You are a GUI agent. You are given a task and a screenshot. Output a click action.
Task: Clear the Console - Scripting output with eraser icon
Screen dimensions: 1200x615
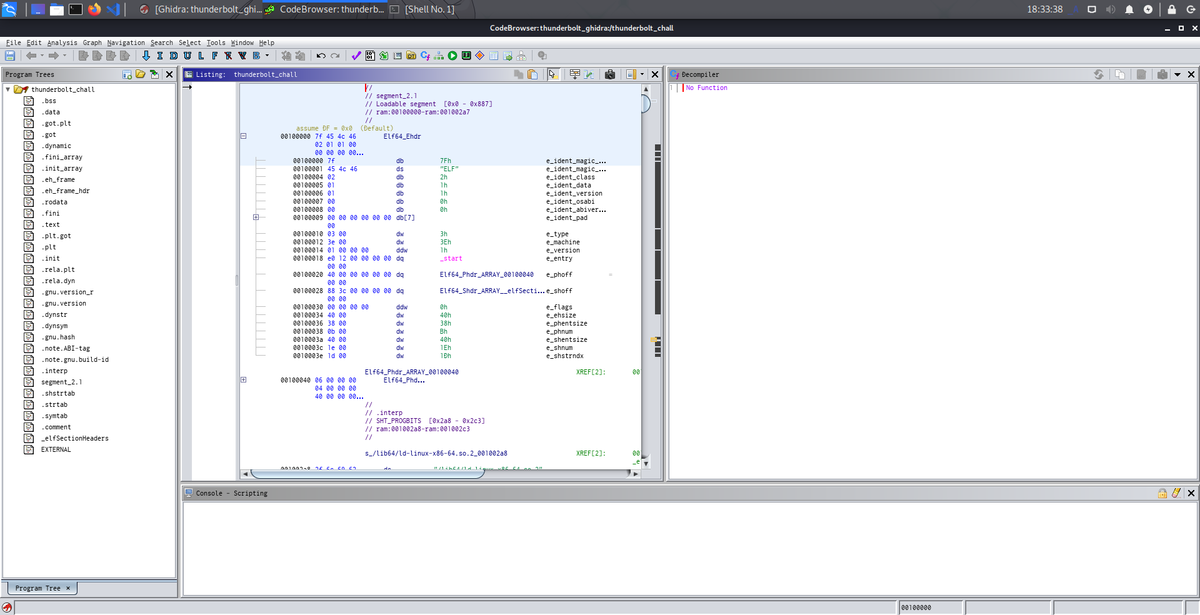1176,492
